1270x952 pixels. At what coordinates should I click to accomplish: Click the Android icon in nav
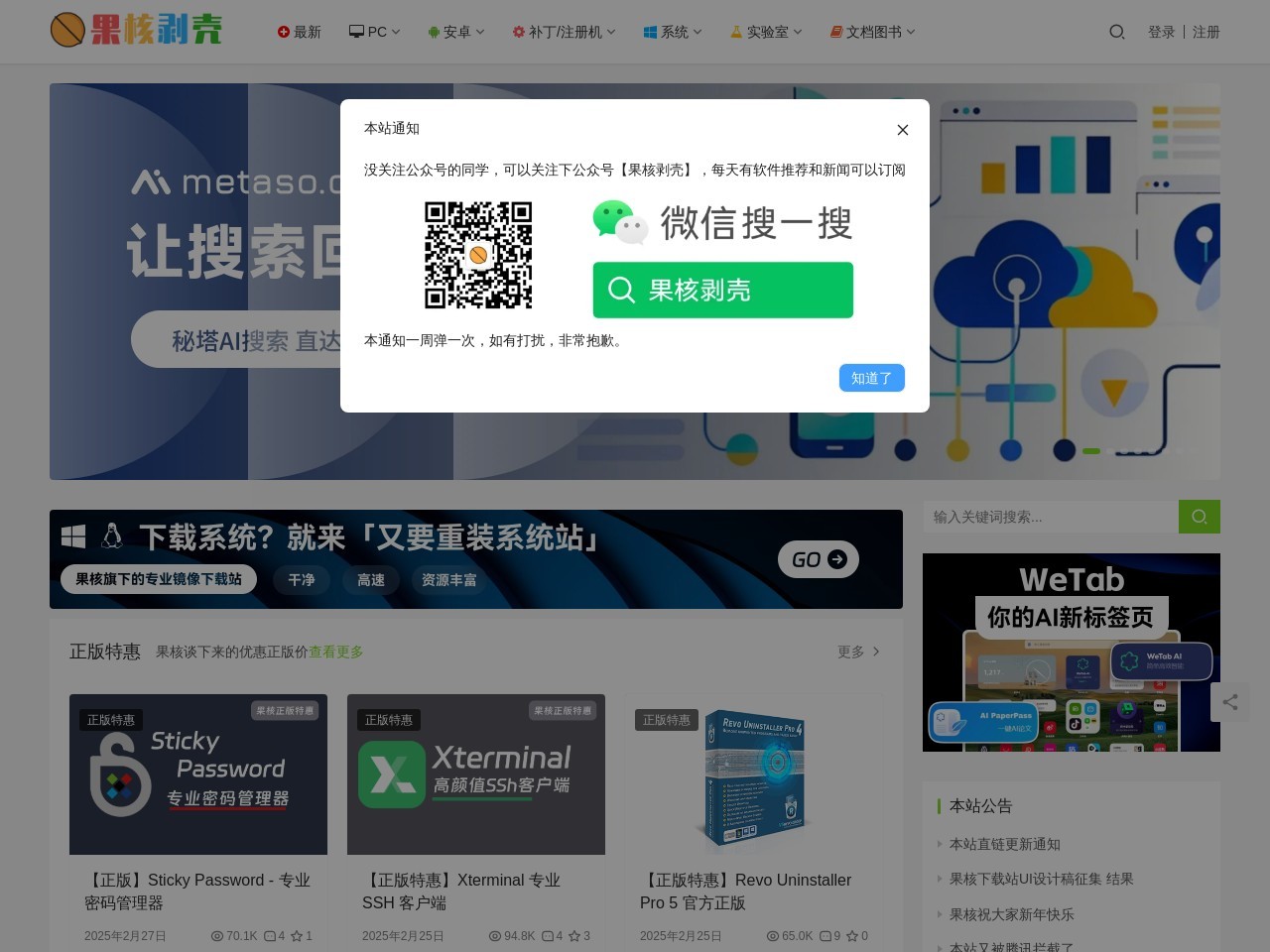coord(434,32)
